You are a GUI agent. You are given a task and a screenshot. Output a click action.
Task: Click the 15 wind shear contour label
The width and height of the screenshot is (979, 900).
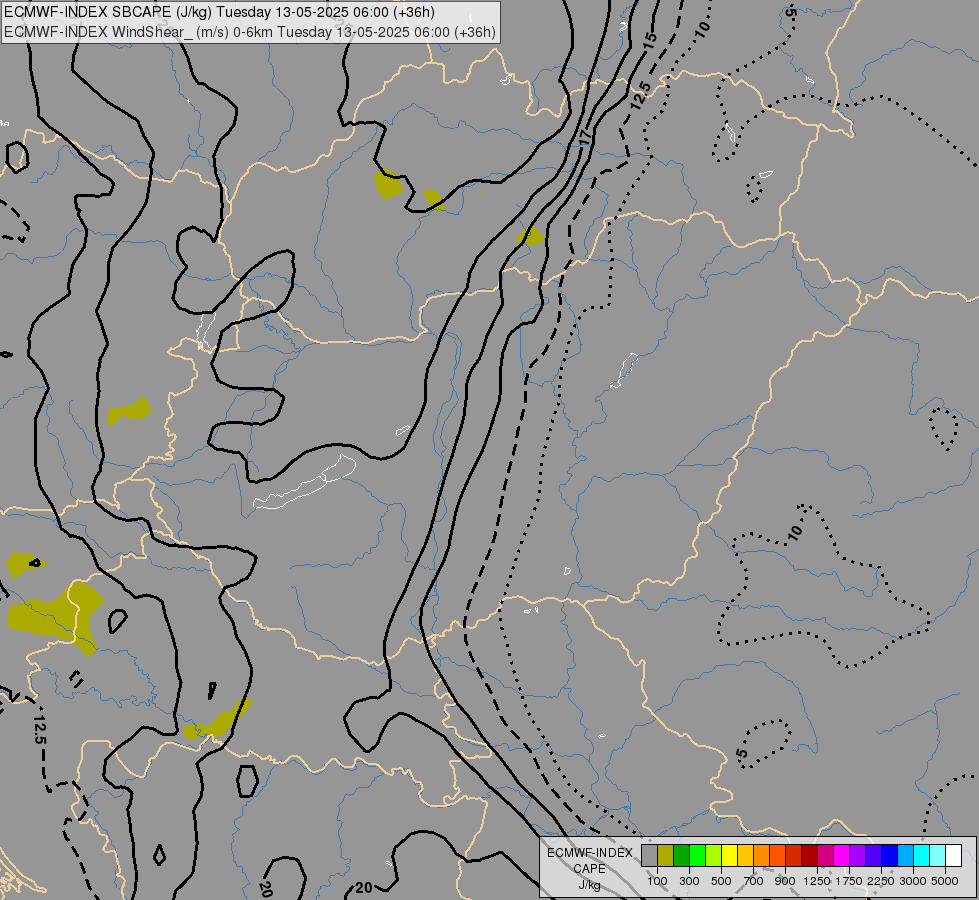pyautogui.click(x=650, y=39)
